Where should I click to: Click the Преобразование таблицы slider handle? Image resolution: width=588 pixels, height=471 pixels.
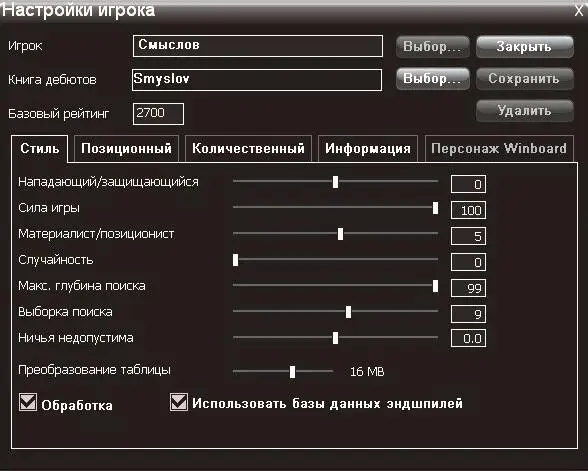click(x=292, y=372)
